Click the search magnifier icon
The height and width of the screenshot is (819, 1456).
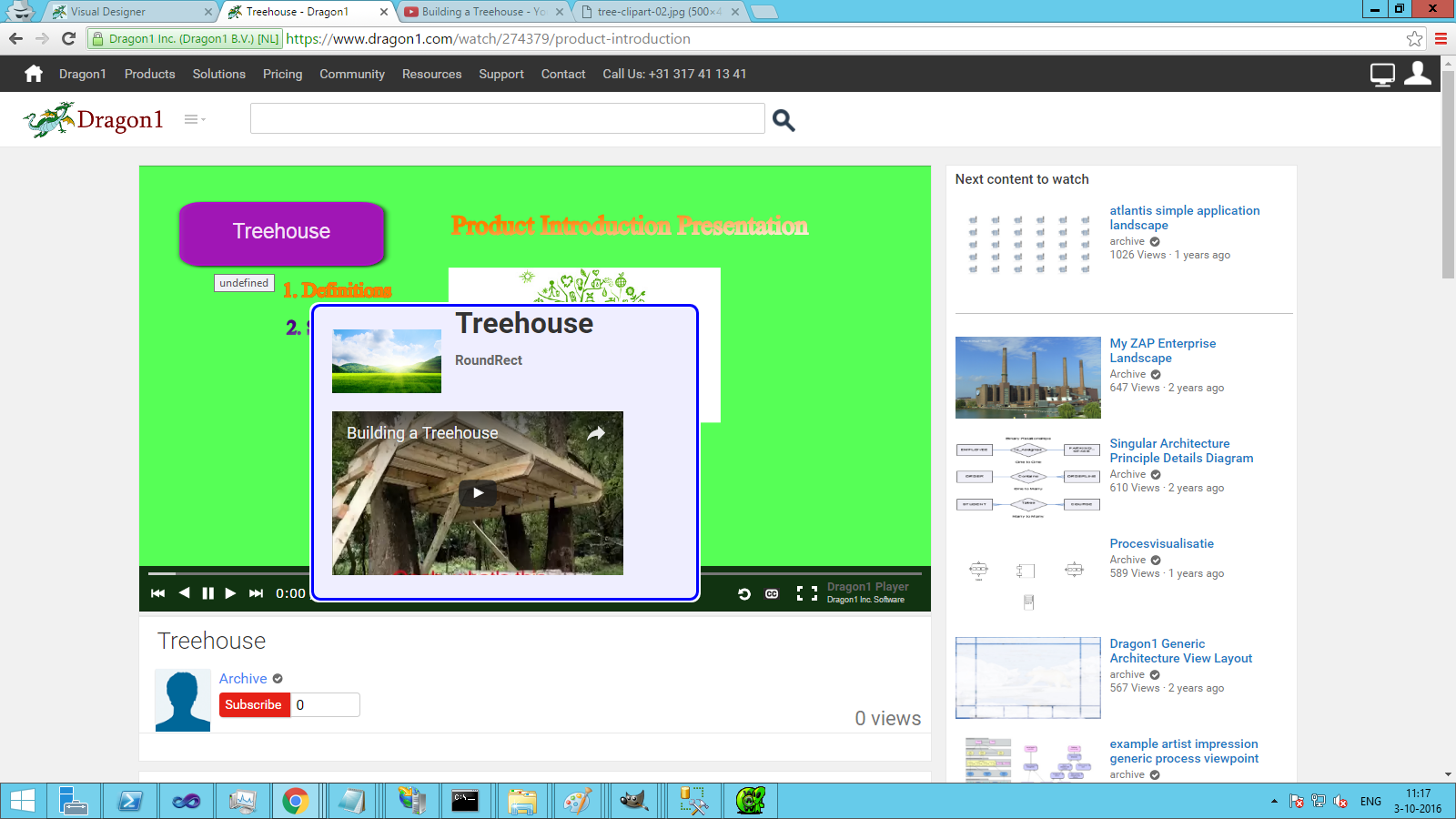pos(784,120)
